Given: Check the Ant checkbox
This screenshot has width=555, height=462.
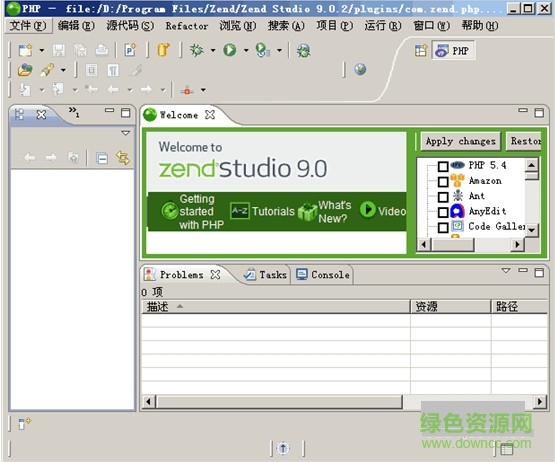Looking at the screenshot, I should [443, 197].
